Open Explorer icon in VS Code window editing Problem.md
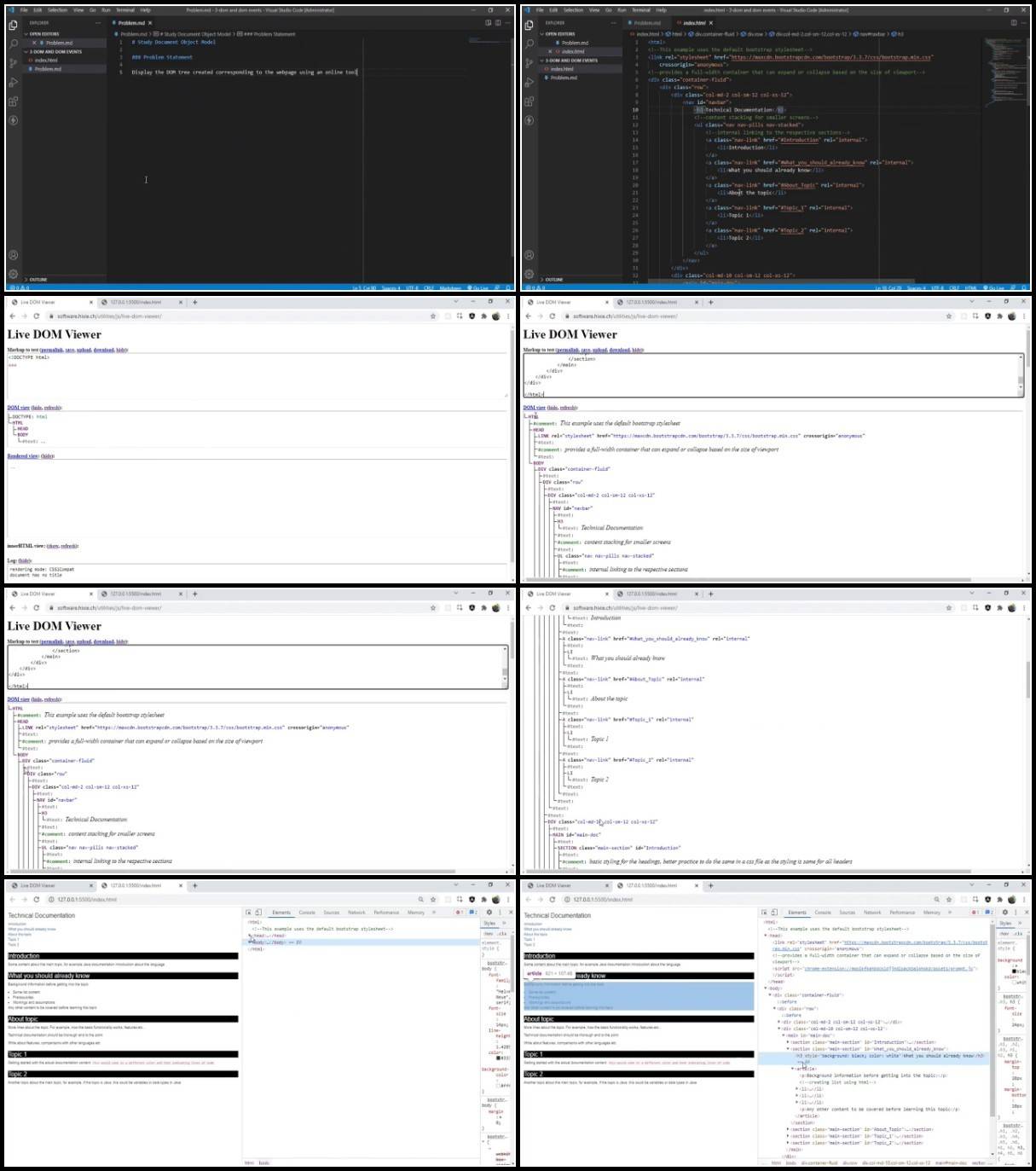 (x=13, y=25)
